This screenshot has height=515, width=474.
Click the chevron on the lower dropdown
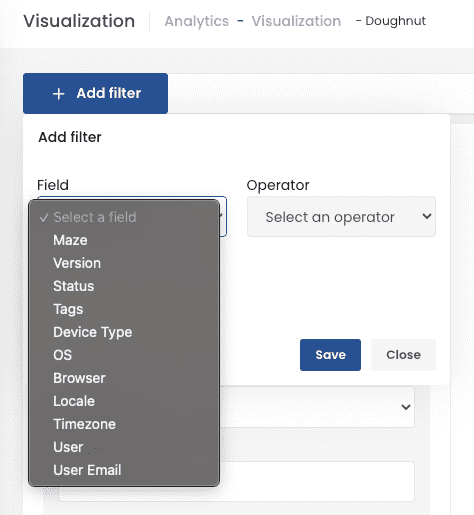click(406, 407)
